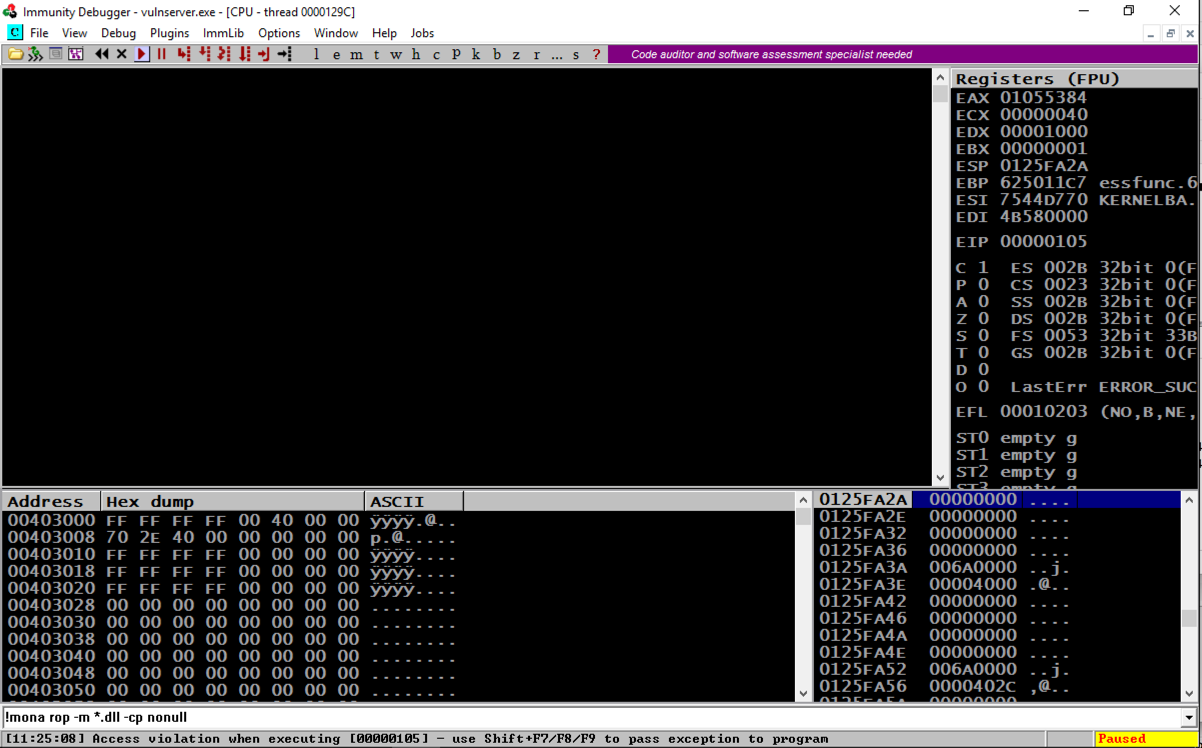Click the Address column header in dump
The image size is (1202, 748).
(51, 501)
